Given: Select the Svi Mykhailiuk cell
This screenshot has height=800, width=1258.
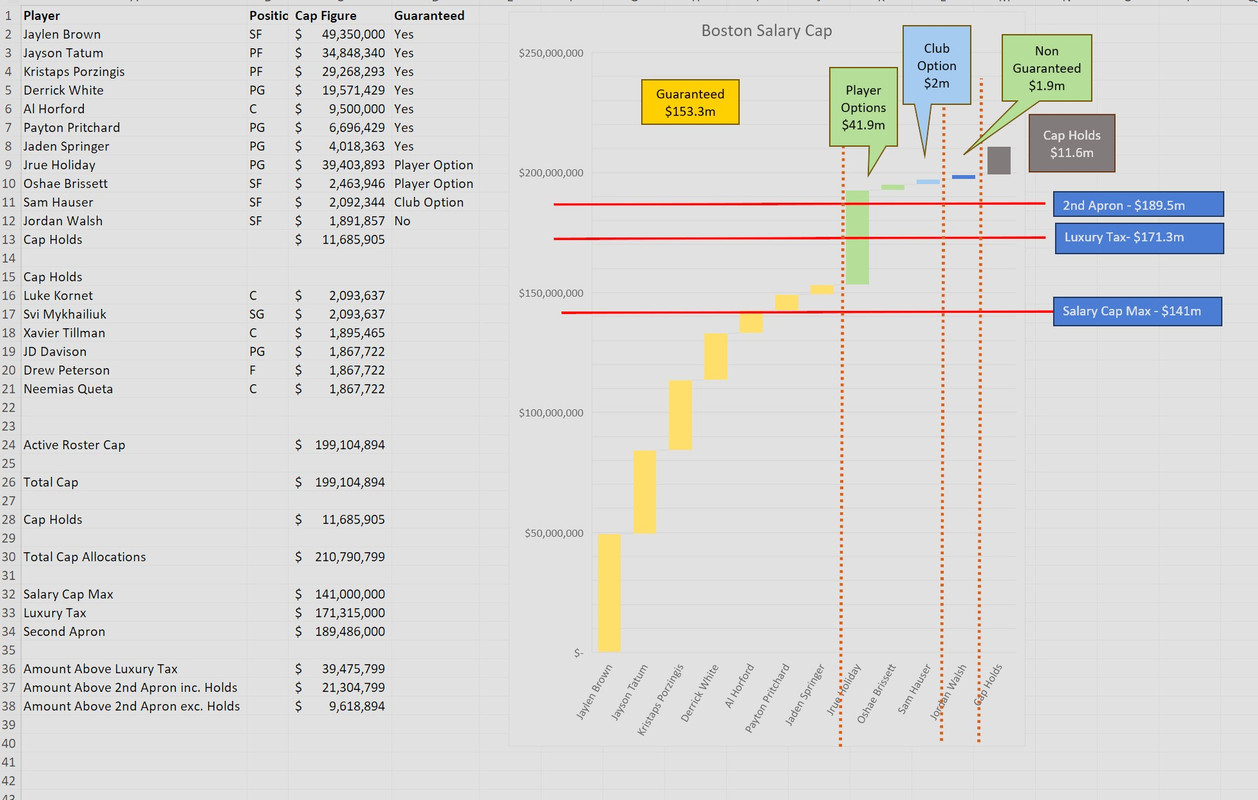Looking at the screenshot, I should (134, 314).
